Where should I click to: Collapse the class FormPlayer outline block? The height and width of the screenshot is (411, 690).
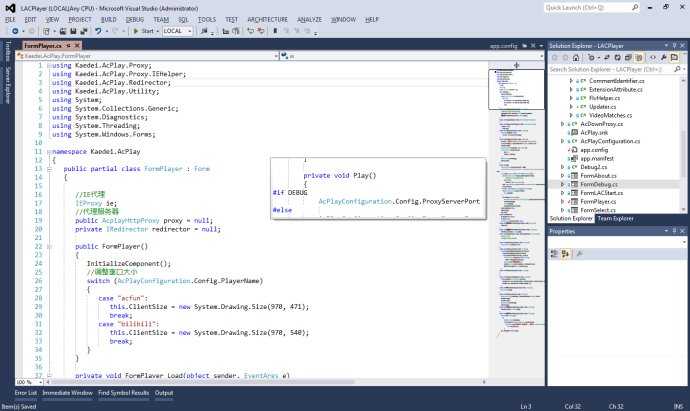49,169
